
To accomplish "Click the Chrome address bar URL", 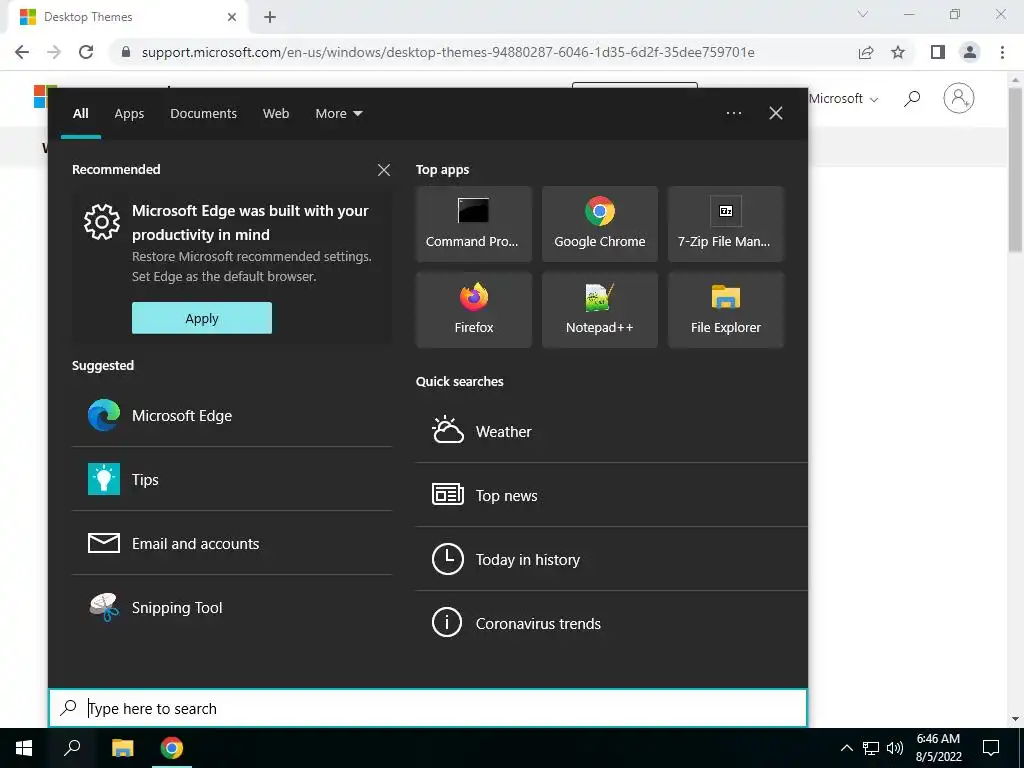I will (448, 52).
